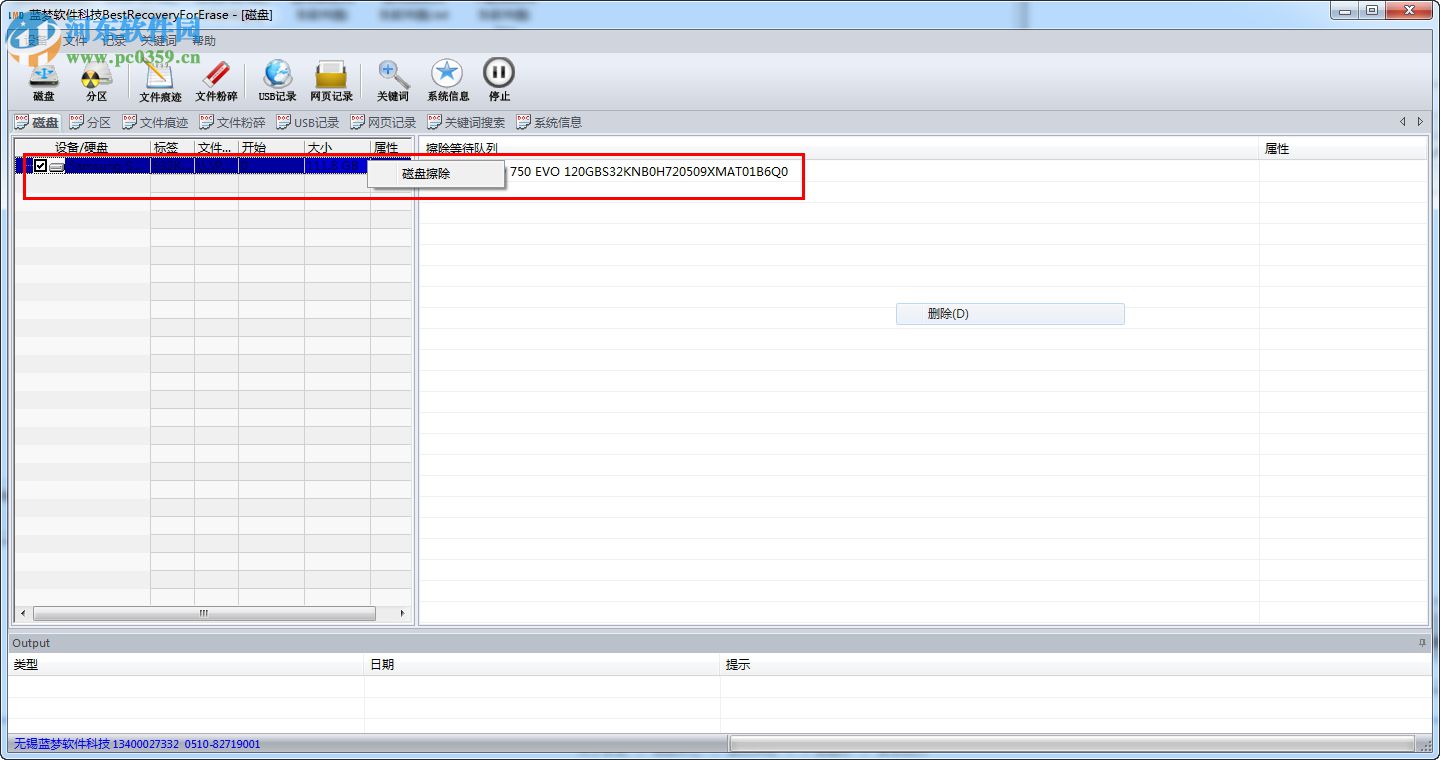Pin the Output panel with the pushpin icon
Screen dimensions: 1440x760
1422,643
